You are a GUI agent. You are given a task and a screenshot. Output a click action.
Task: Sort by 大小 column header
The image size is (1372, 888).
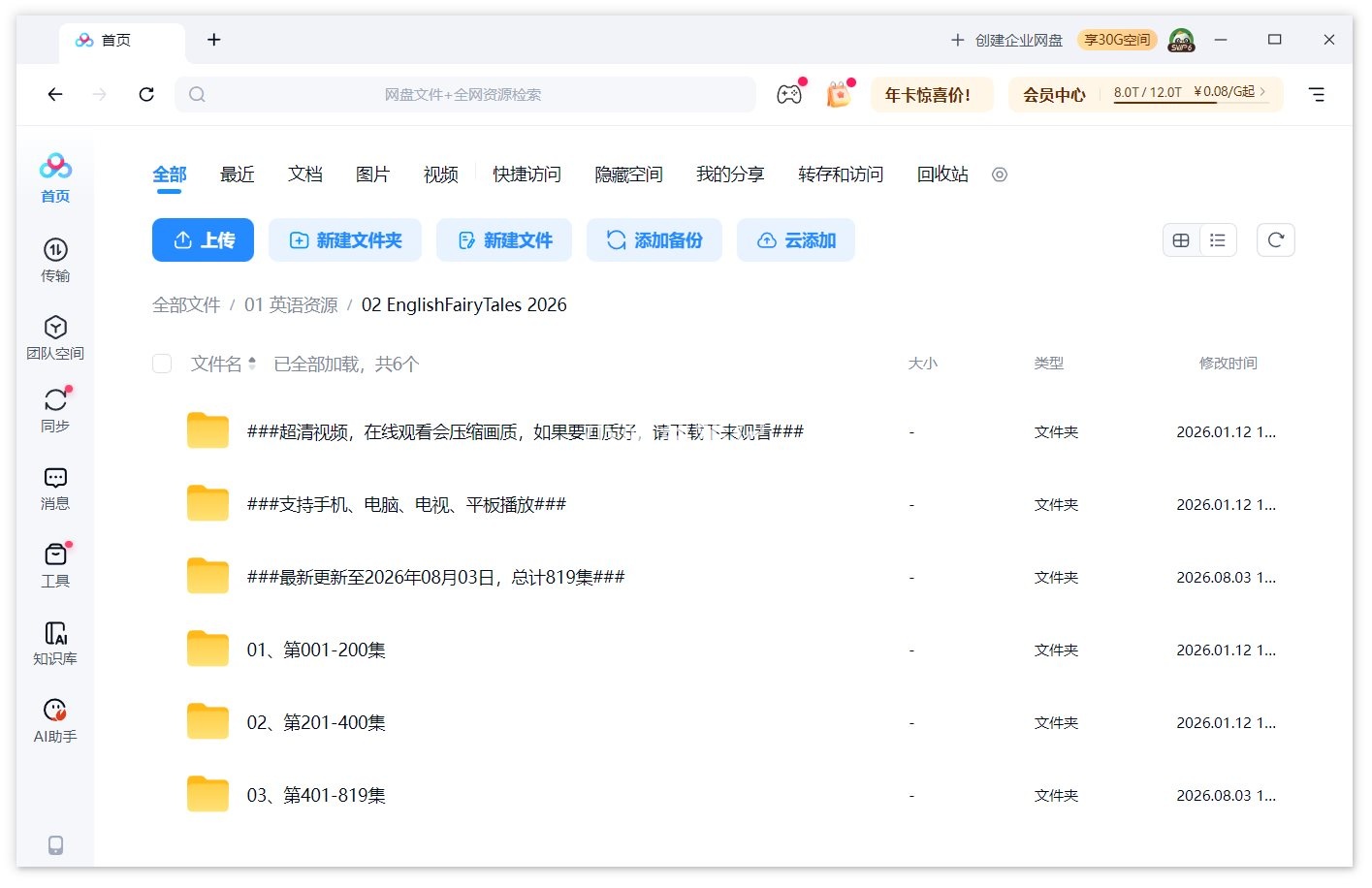point(923,364)
